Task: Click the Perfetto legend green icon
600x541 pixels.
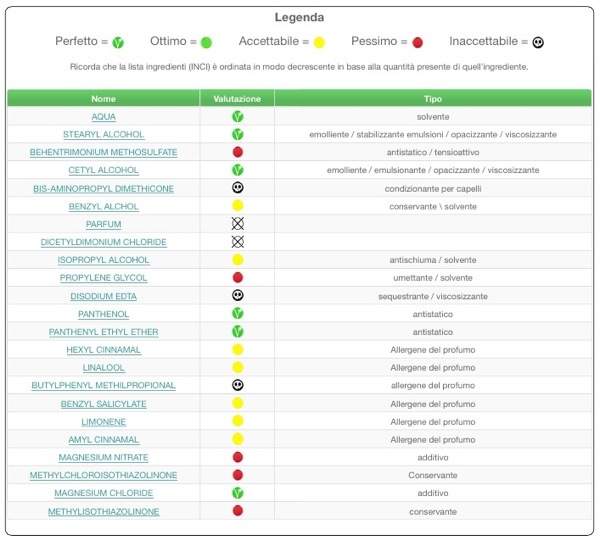Action: [118, 42]
